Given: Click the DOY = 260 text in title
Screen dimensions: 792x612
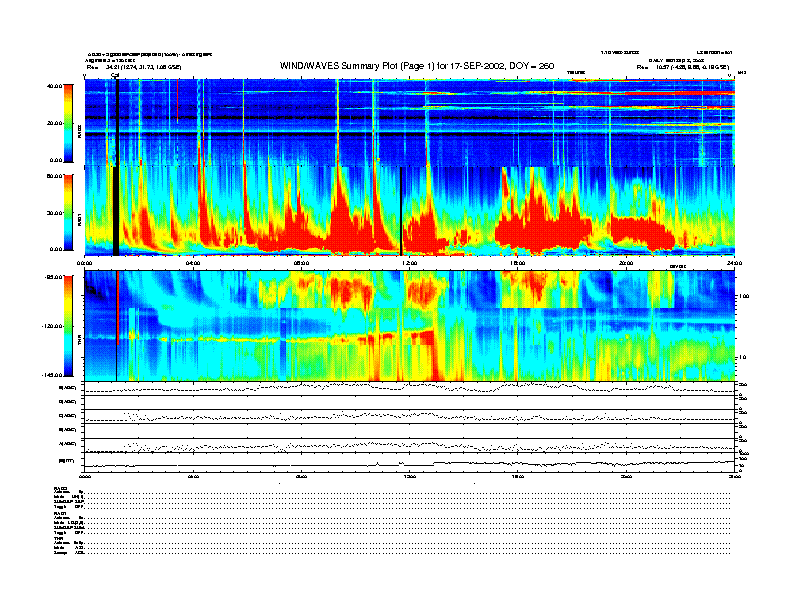Looking at the screenshot, I should pos(532,66).
